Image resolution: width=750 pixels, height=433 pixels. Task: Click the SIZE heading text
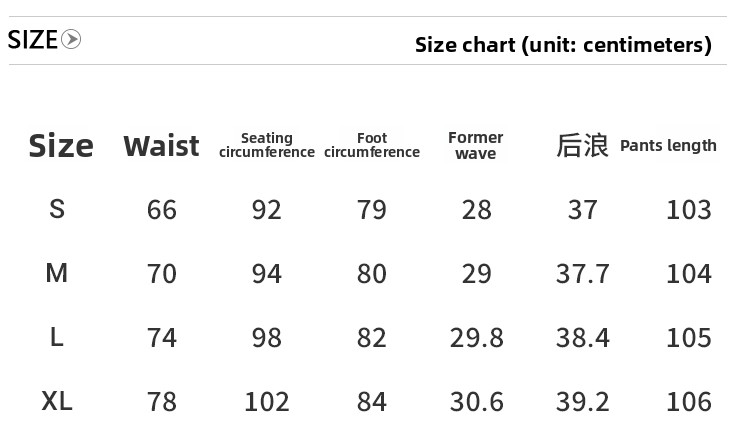[32, 40]
